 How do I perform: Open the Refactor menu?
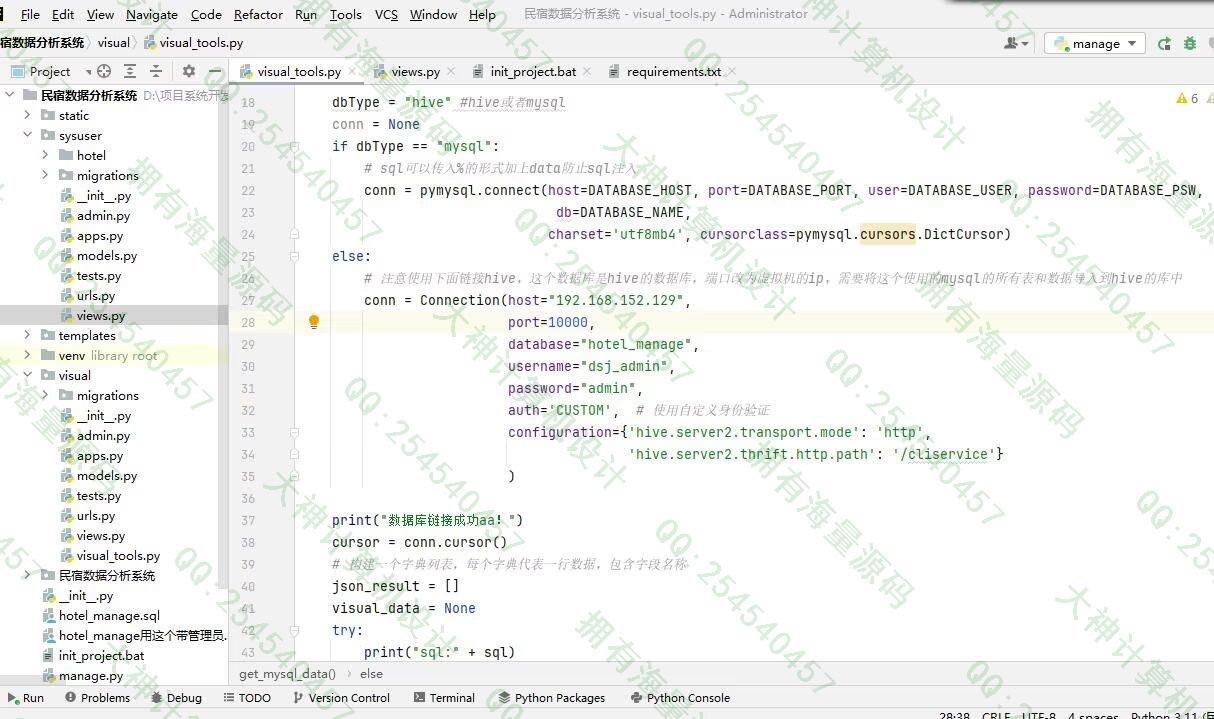click(x=258, y=14)
